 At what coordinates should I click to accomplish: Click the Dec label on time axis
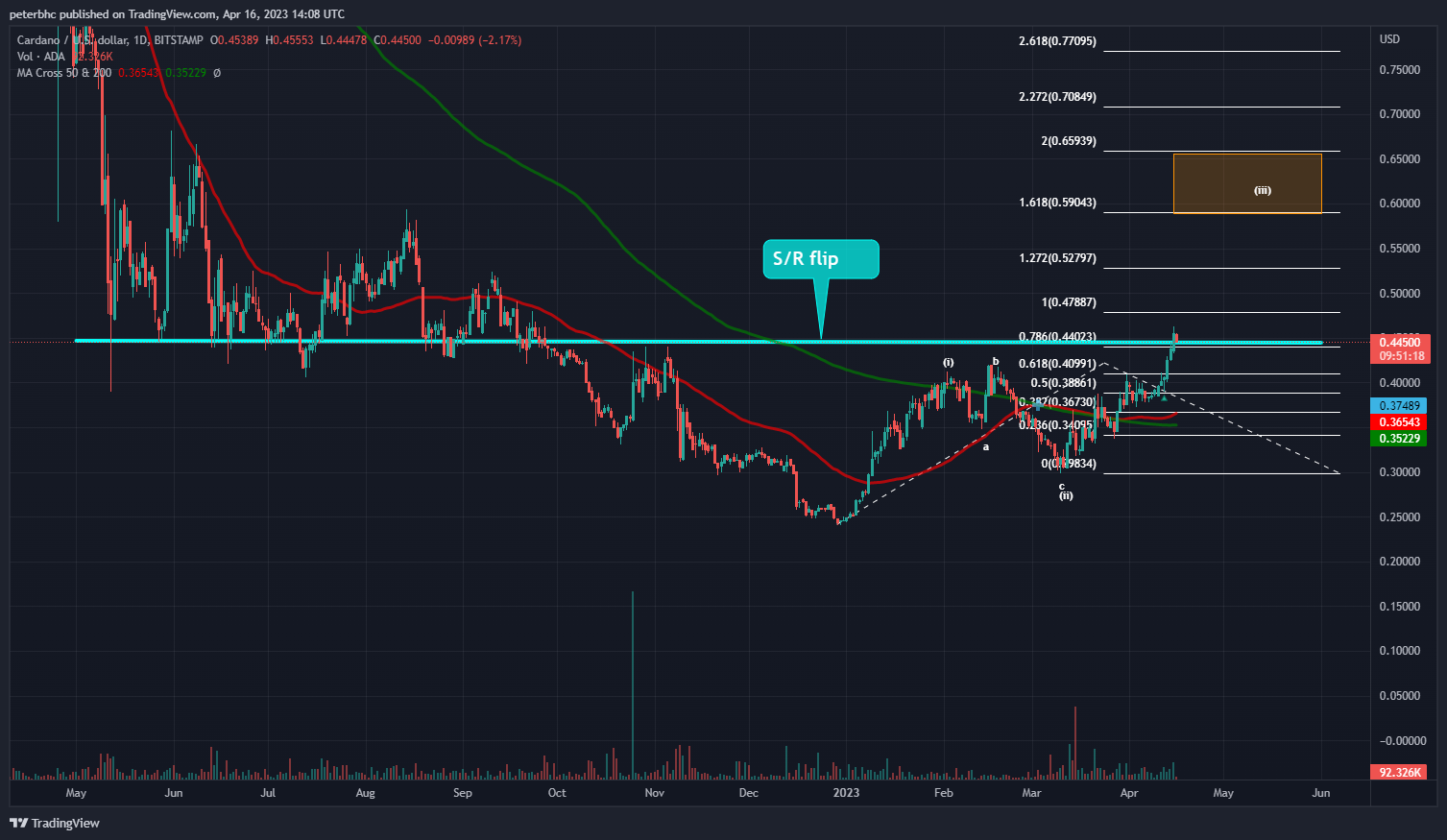(748, 793)
